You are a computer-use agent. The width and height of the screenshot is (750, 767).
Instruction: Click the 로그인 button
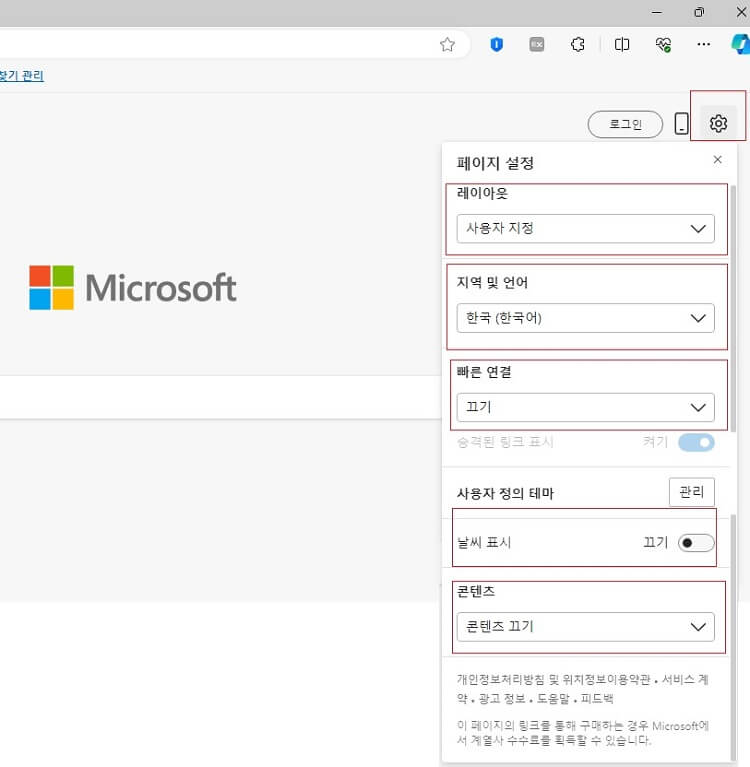[625, 124]
